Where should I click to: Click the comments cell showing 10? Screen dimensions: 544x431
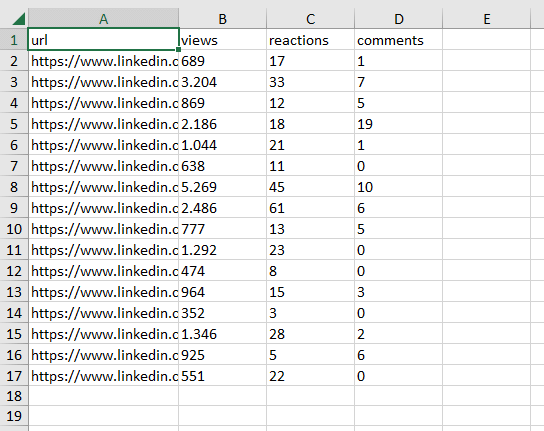(399, 187)
